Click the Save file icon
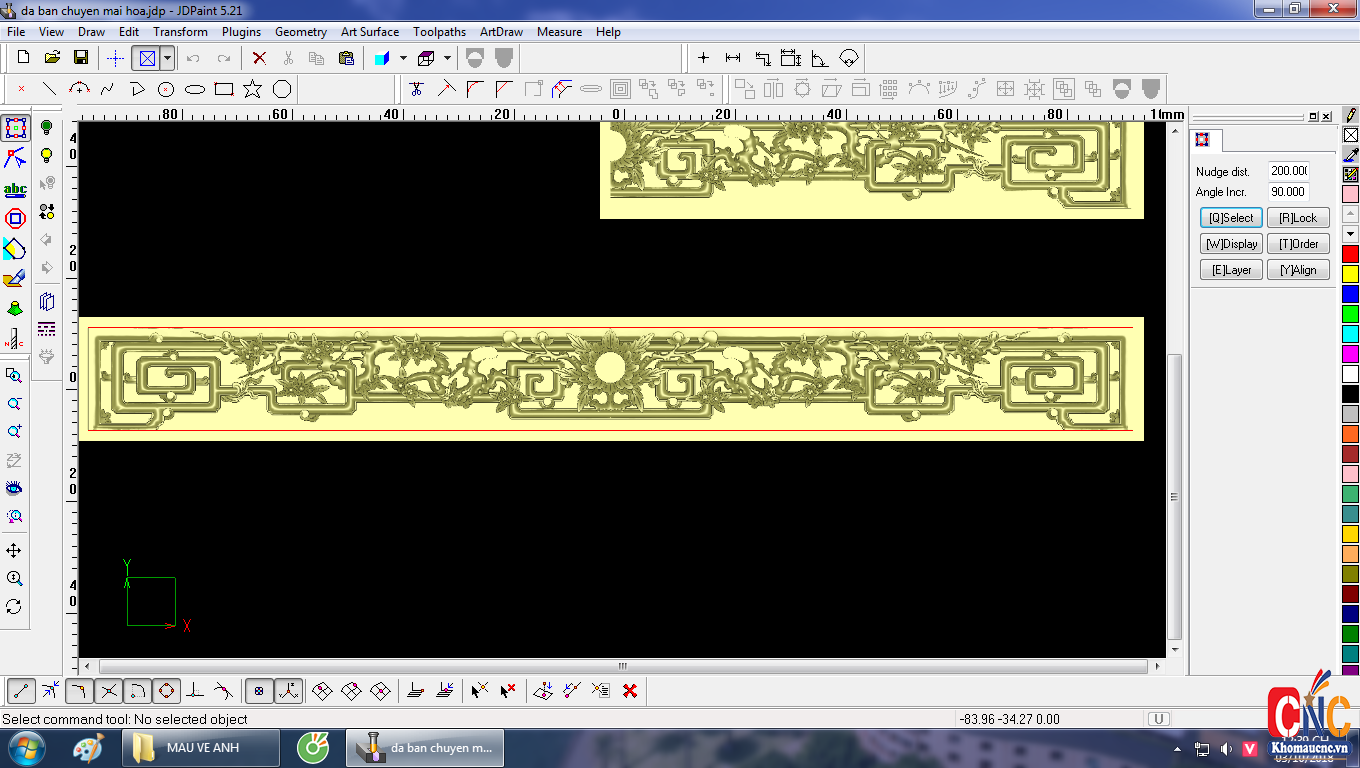The width and height of the screenshot is (1360, 768). point(81,58)
